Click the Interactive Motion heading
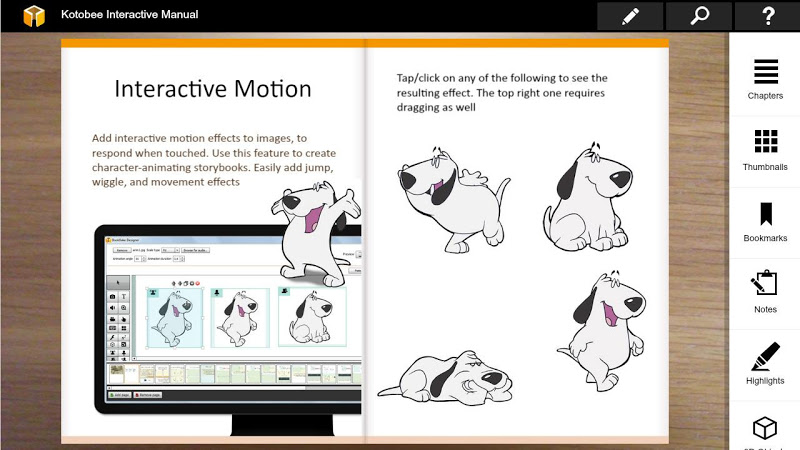Viewport: 800px width, 450px height. 213,89
